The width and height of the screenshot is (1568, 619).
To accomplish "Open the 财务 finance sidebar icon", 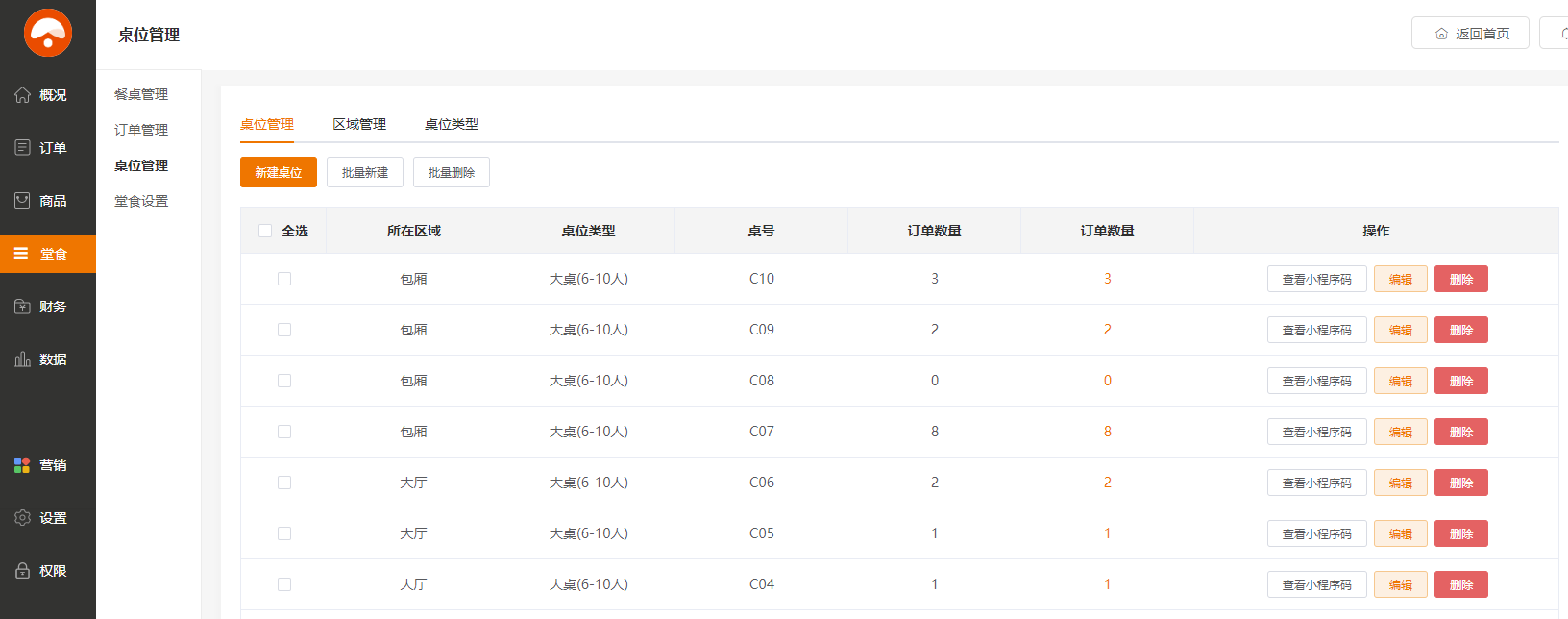I will pos(23,307).
